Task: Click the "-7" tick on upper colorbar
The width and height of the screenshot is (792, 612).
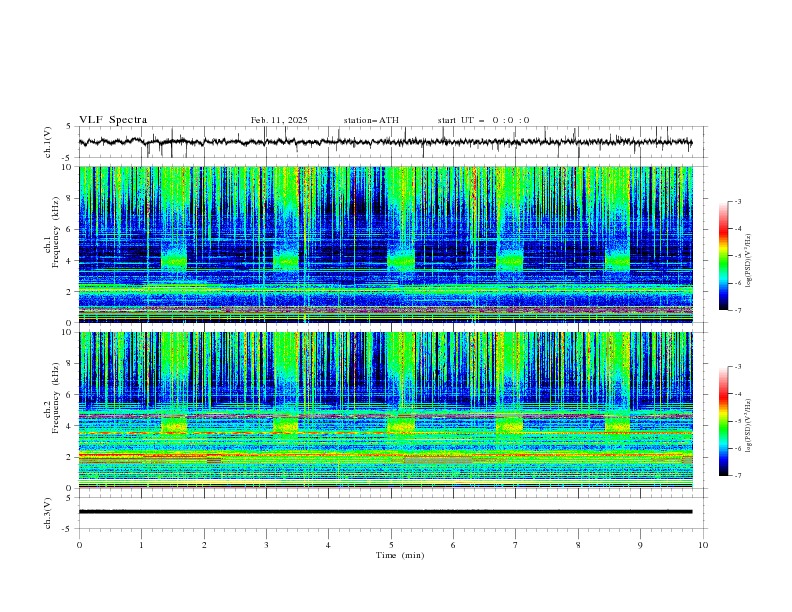Action: click(x=738, y=310)
